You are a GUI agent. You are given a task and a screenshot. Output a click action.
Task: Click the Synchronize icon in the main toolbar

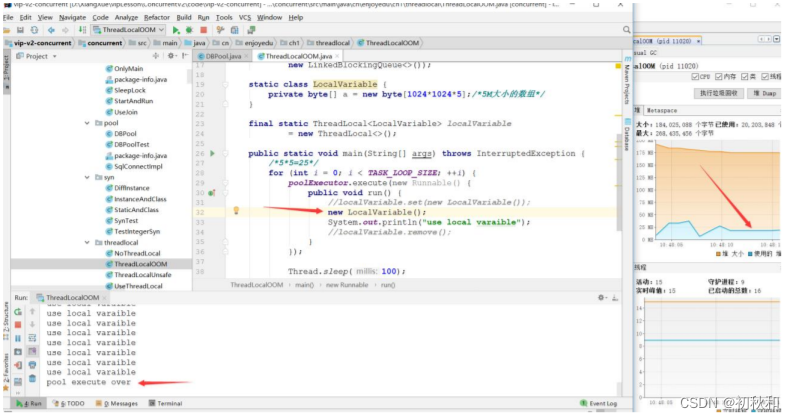[34, 30]
